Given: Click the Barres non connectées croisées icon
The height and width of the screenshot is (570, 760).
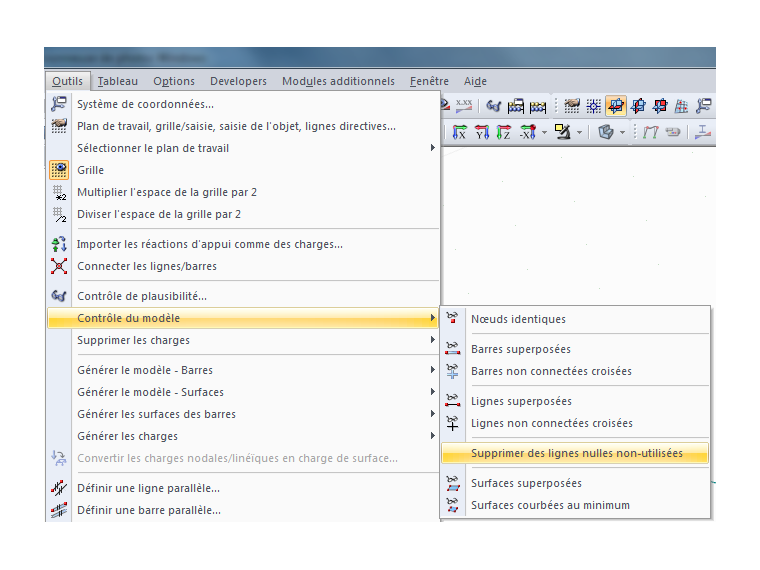Looking at the screenshot, I should pyautogui.click(x=452, y=371).
